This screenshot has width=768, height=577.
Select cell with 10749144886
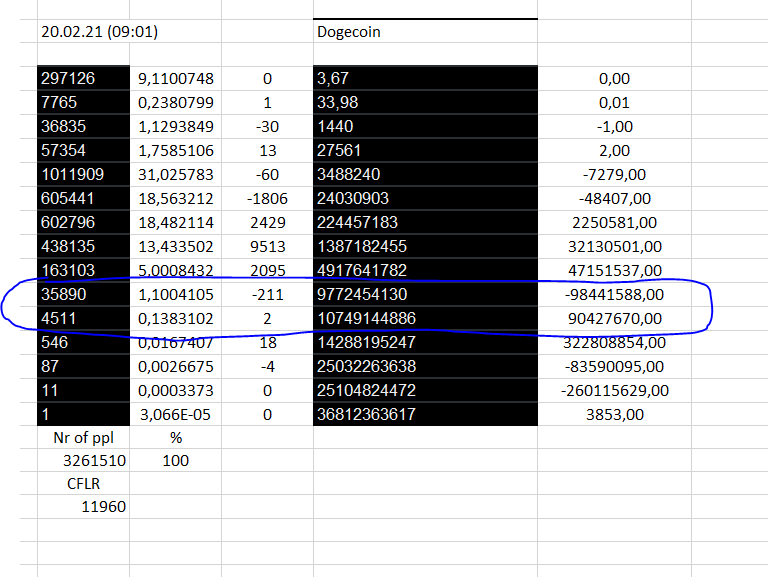(x=425, y=318)
